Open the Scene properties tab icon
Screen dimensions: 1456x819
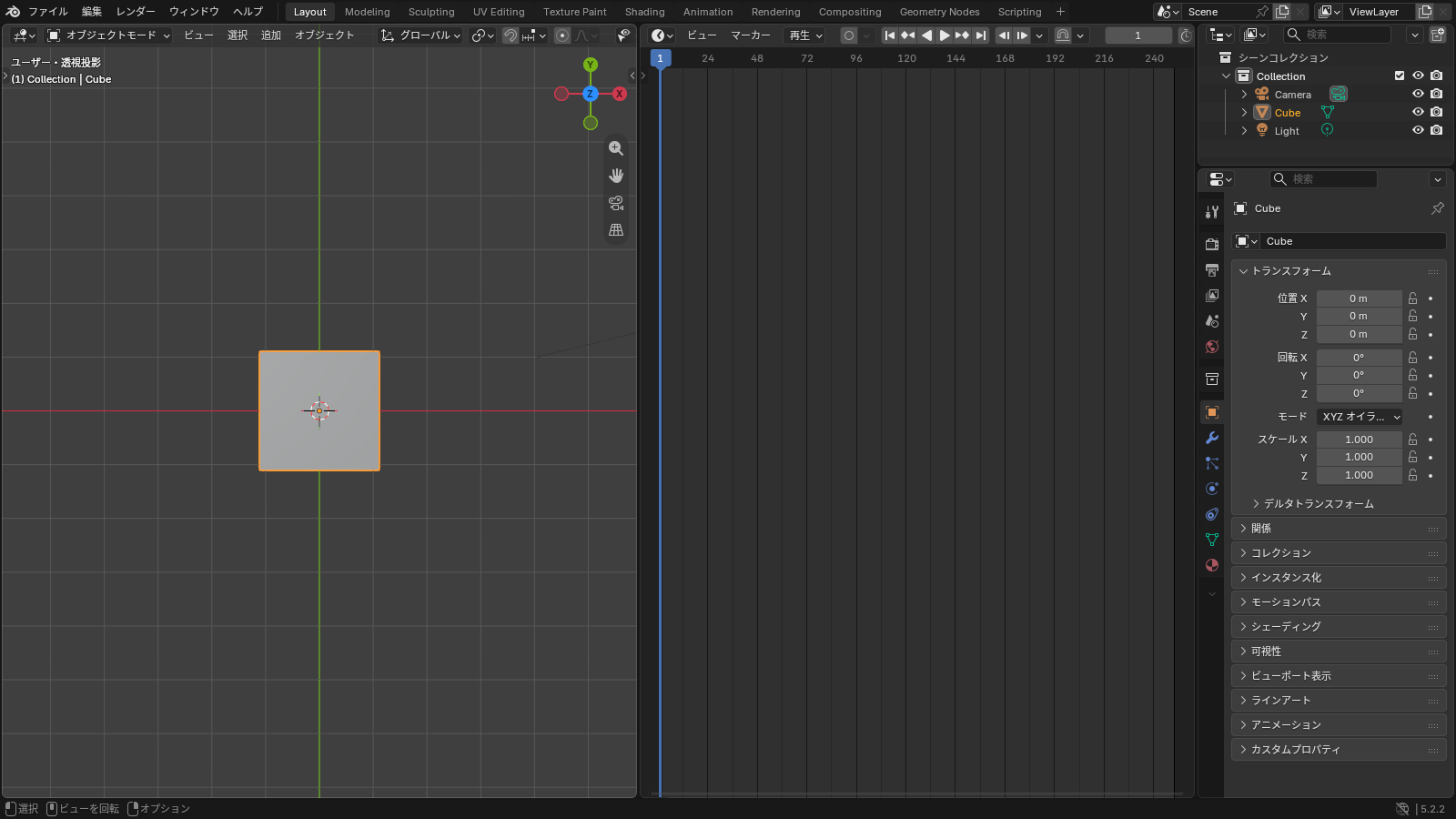tap(1212, 321)
